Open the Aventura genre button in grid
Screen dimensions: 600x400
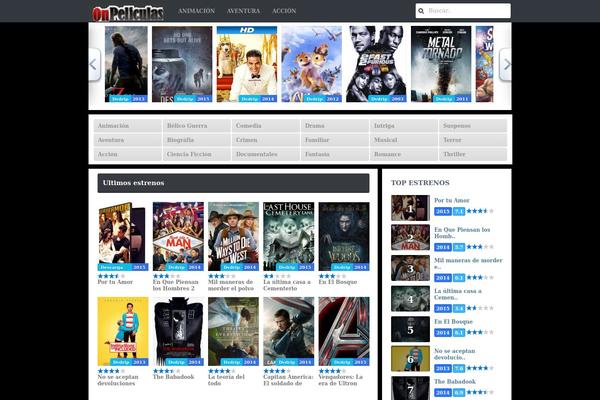pos(128,140)
